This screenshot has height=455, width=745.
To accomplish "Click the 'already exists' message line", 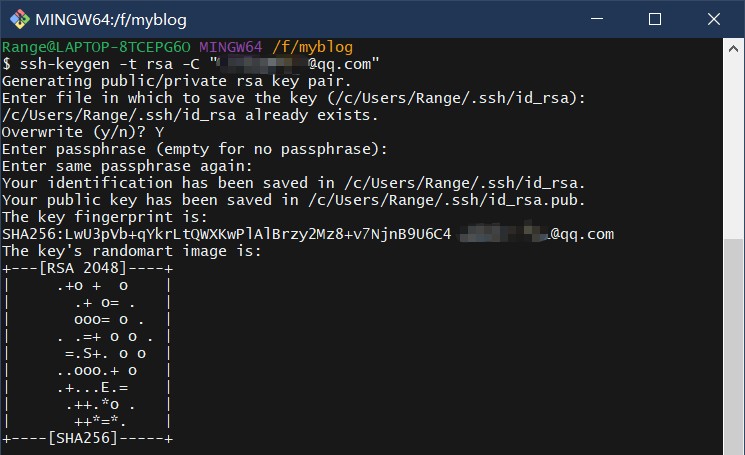I will [190, 115].
